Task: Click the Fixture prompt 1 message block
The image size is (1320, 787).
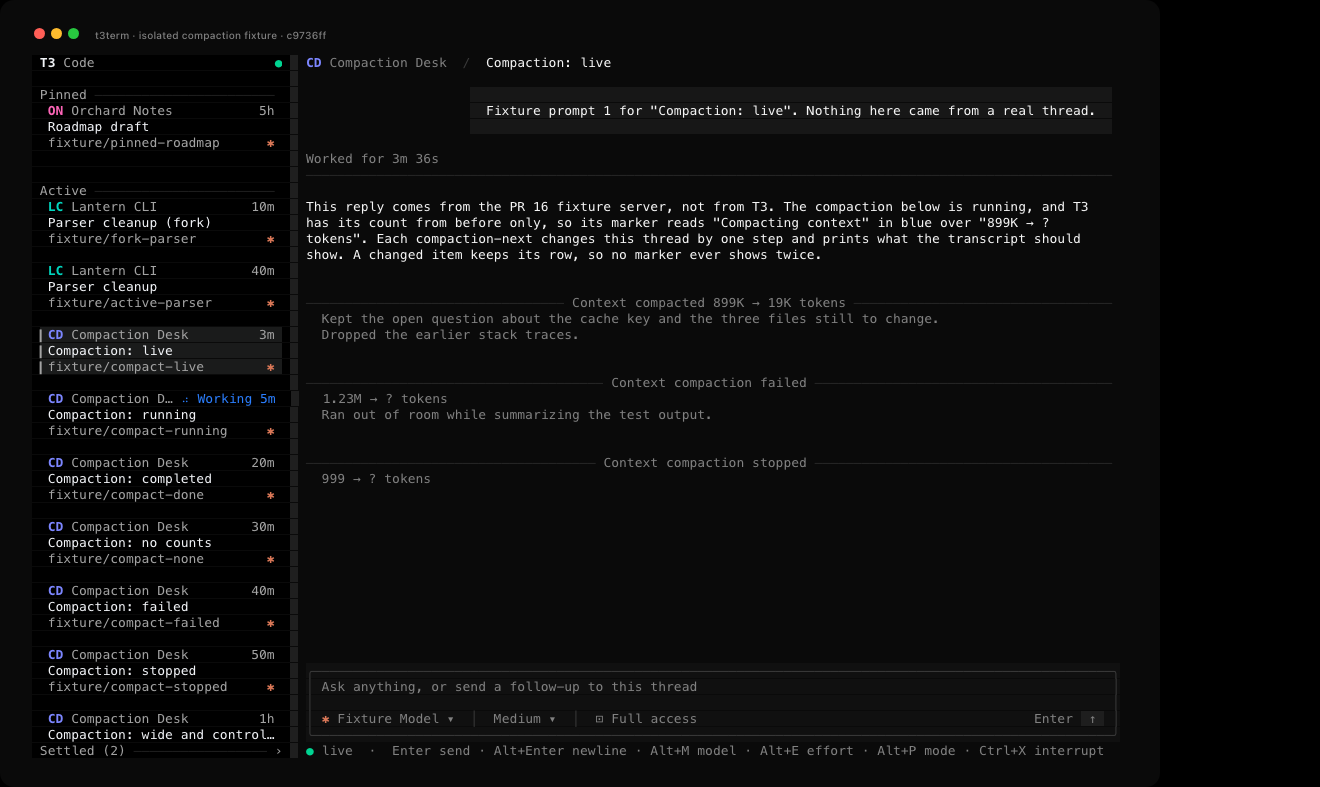Action: (791, 111)
